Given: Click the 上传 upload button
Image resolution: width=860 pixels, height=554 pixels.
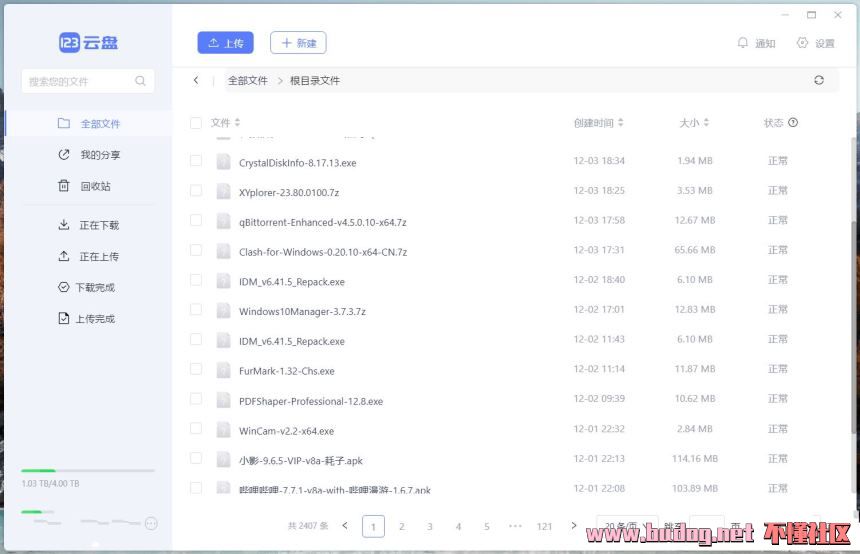Looking at the screenshot, I should 225,43.
